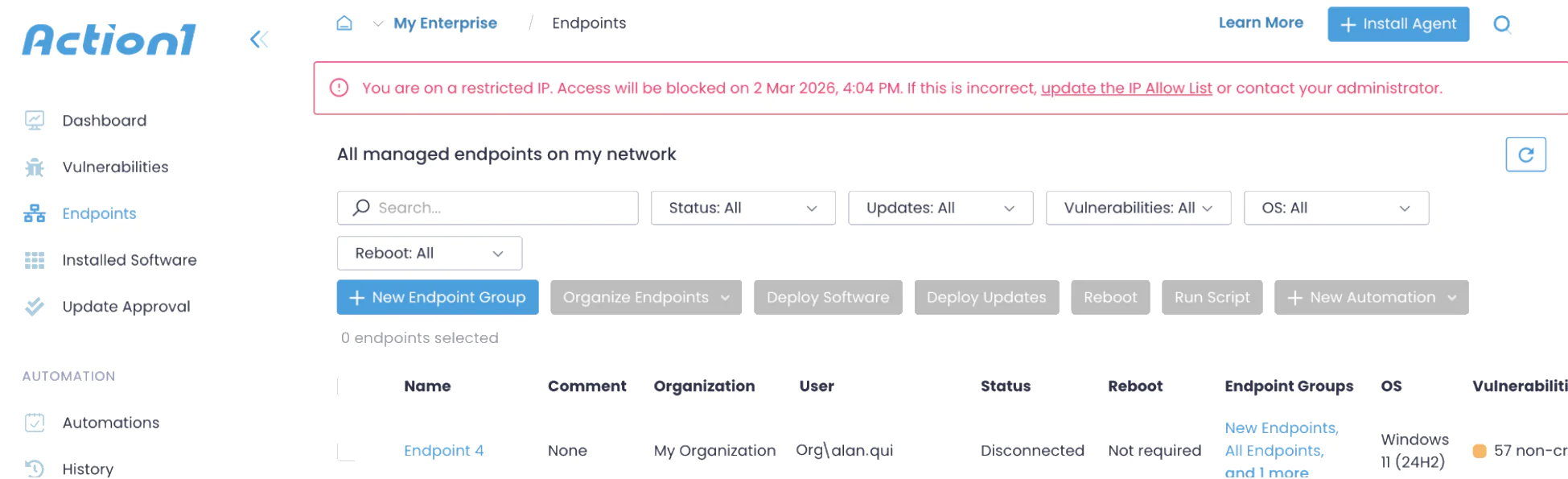This screenshot has height=479, width=1568.
Task: Open search with the magnifier icon
Action: pos(1502,24)
